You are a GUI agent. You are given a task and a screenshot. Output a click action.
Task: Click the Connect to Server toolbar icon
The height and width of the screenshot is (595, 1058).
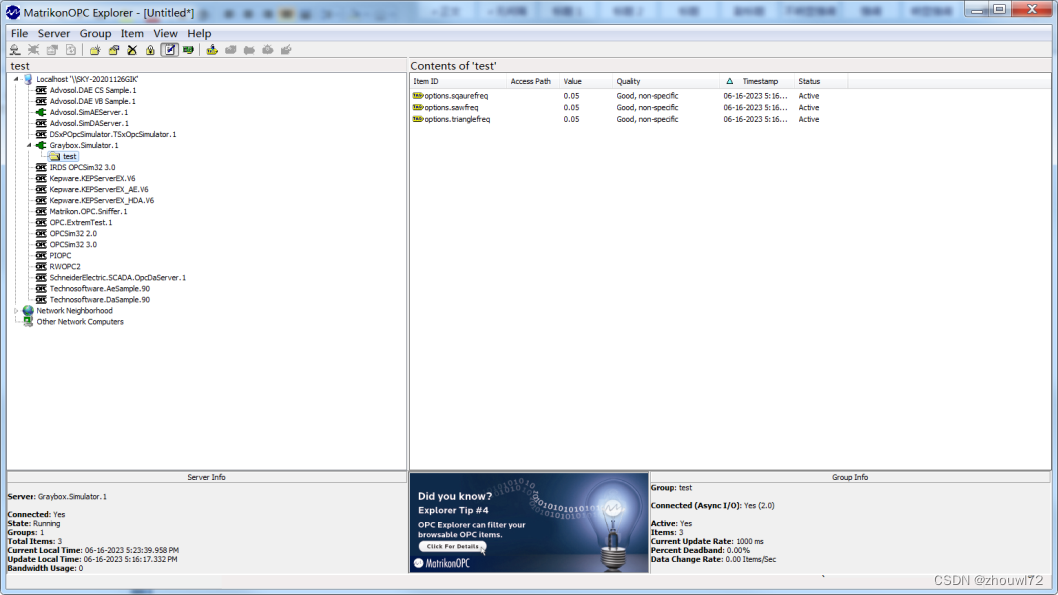click(15, 50)
